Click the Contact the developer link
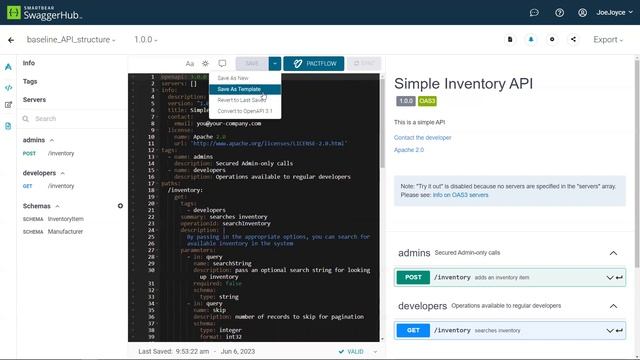640x360 pixels. (x=422, y=138)
